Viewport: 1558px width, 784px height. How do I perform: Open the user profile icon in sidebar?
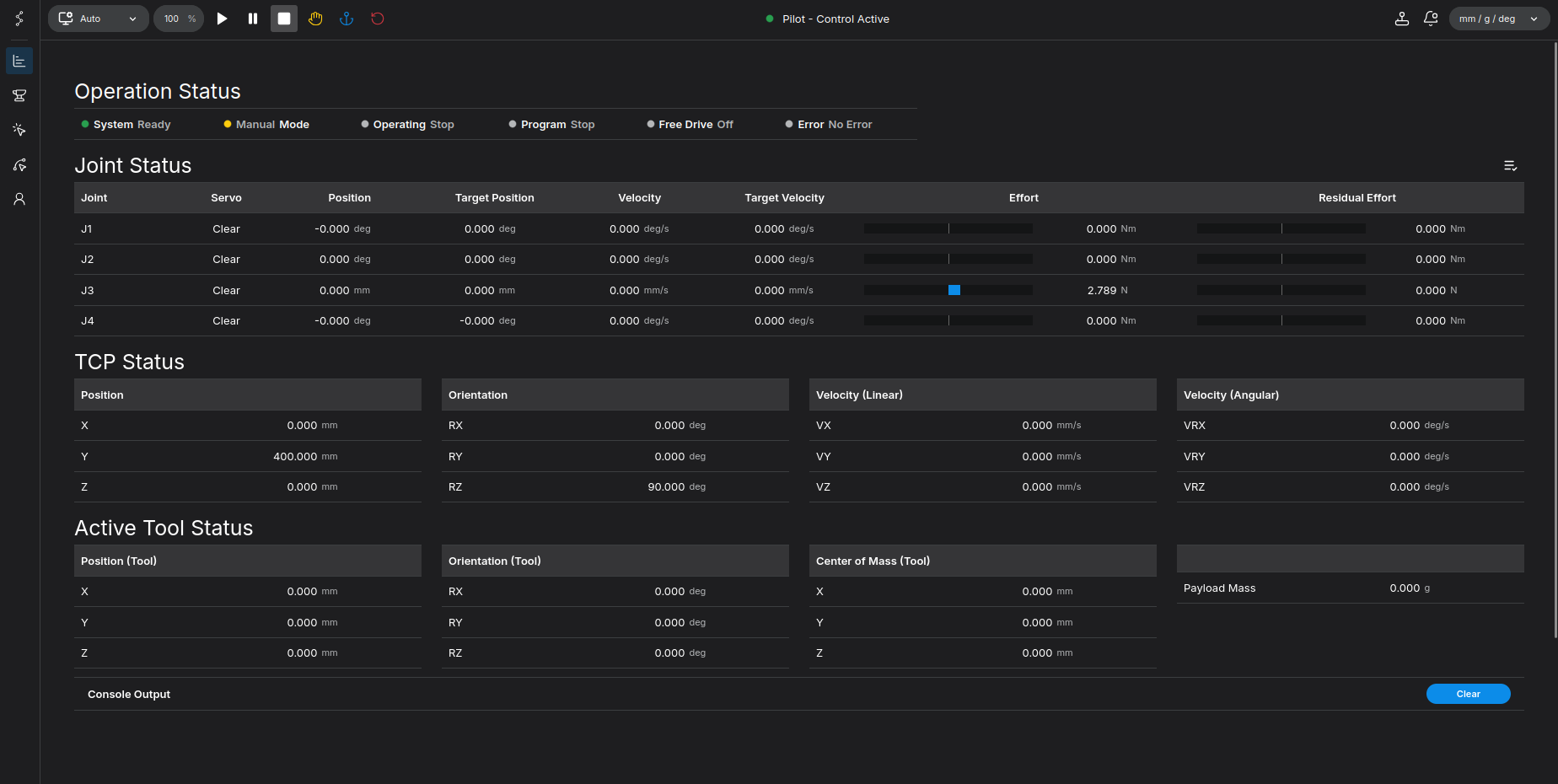(19, 199)
